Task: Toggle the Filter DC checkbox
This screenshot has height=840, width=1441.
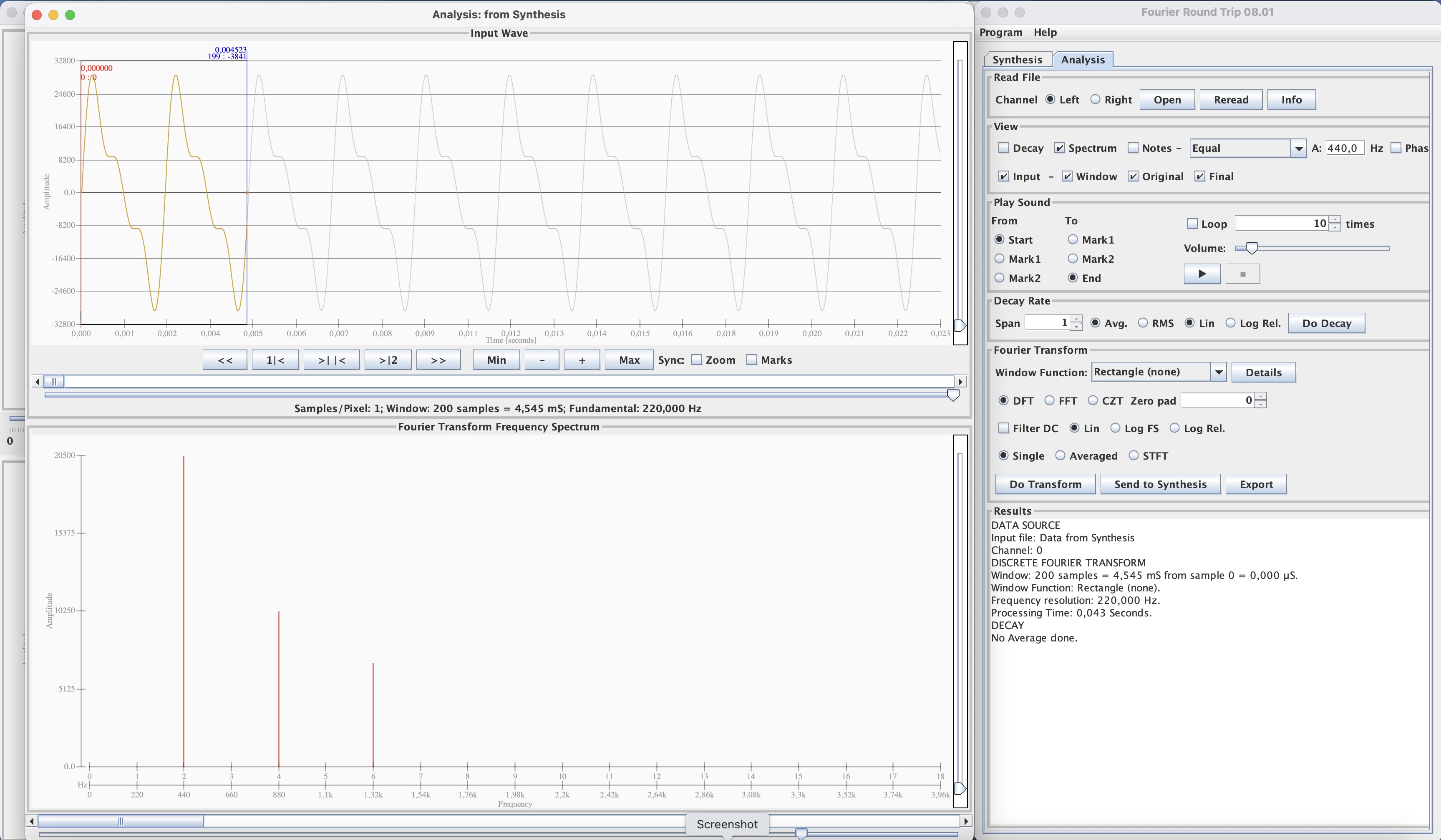Action: tap(1003, 428)
